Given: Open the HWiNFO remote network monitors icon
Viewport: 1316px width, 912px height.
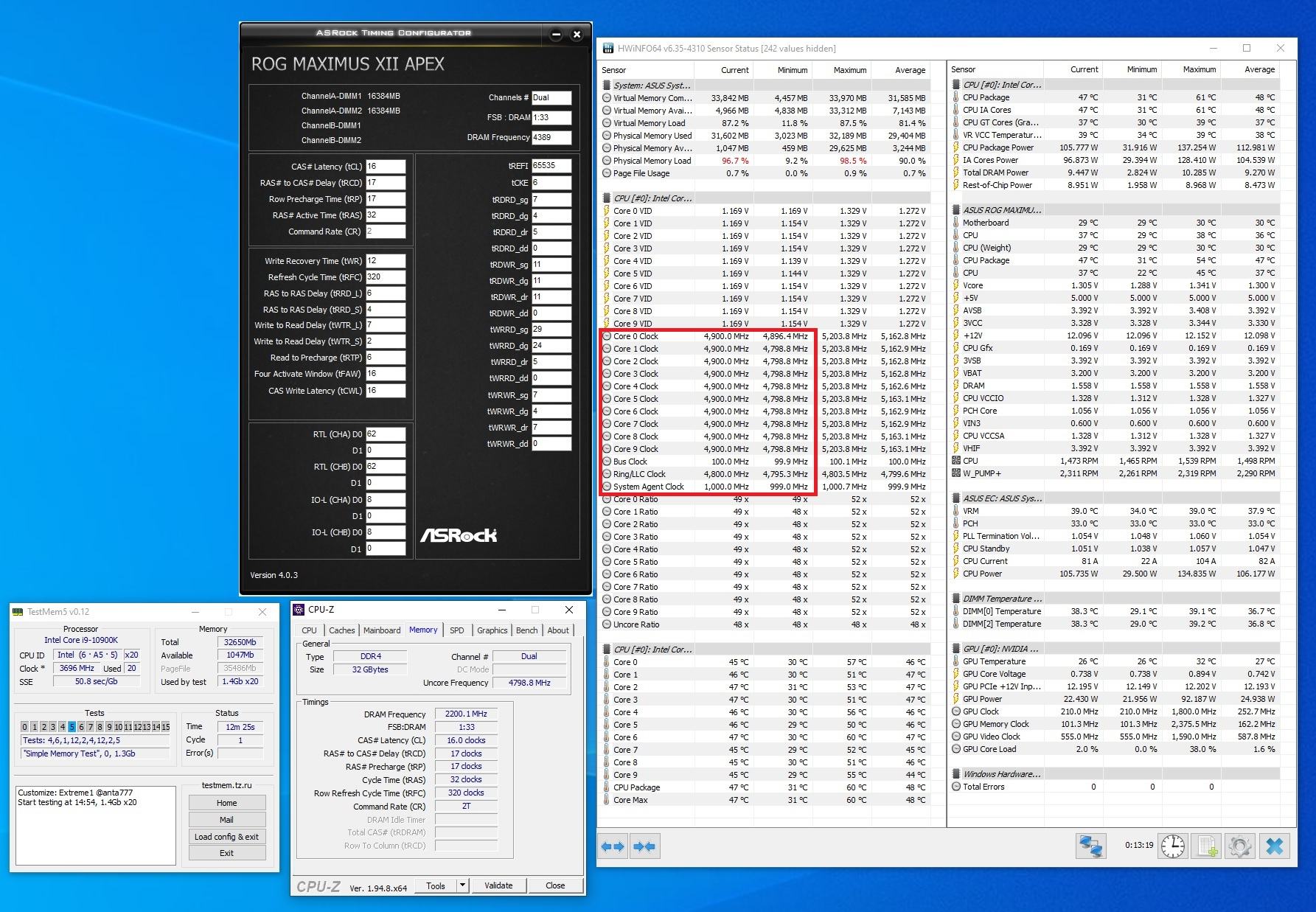Looking at the screenshot, I should pyautogui.click(x=1090, y=846).
